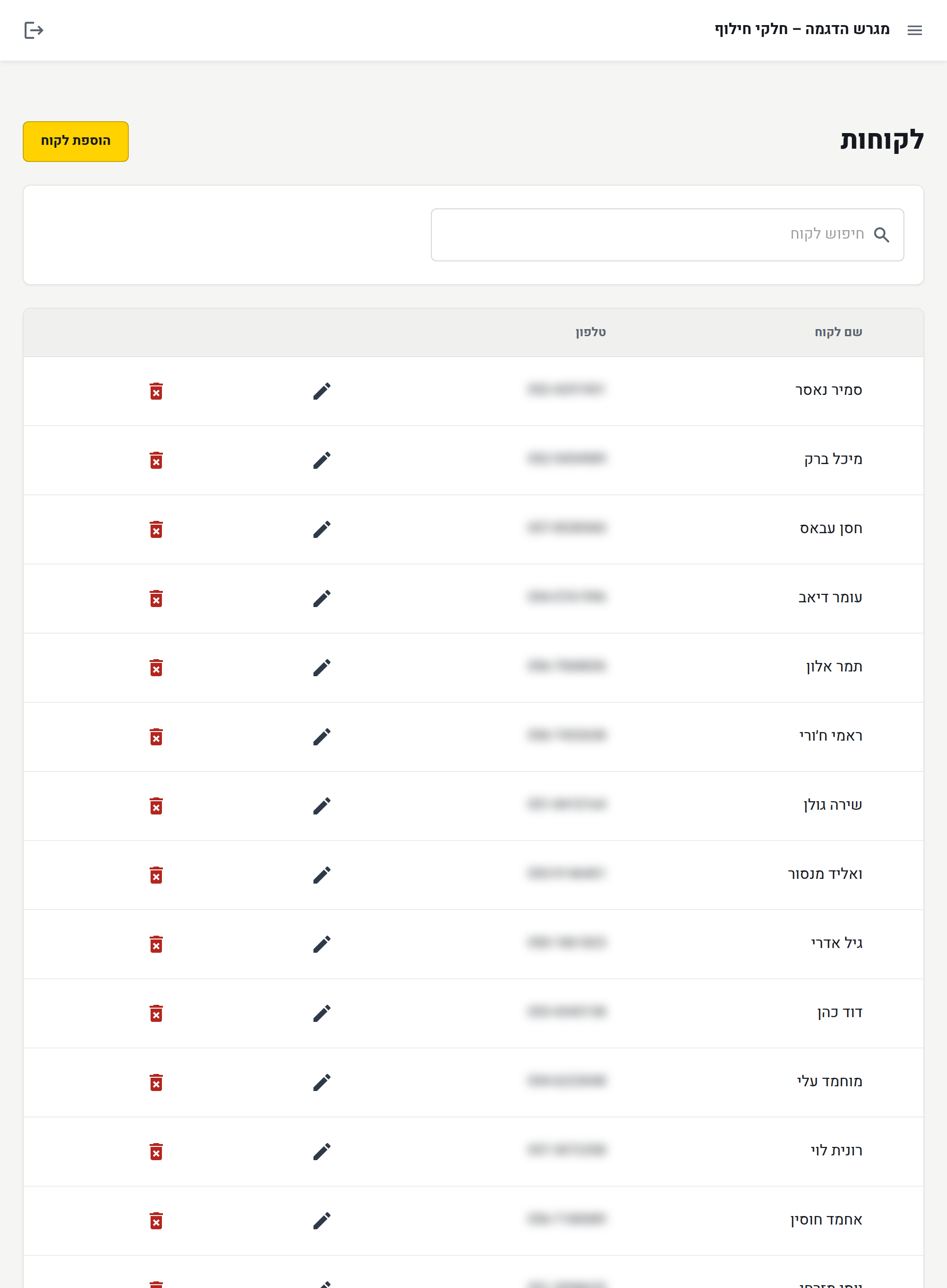Delete customer חסן עבאס
The image size is (947, 1288).
[156, 530]
